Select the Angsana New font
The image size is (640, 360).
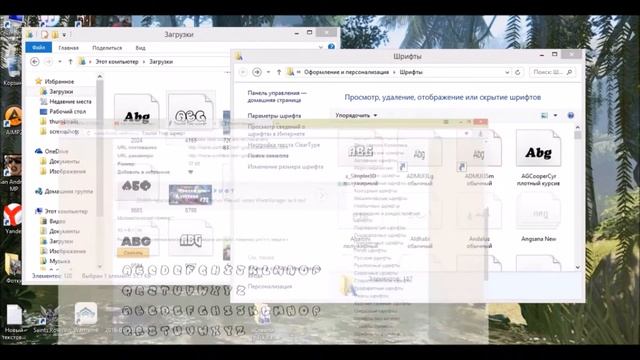click(538, 218)
